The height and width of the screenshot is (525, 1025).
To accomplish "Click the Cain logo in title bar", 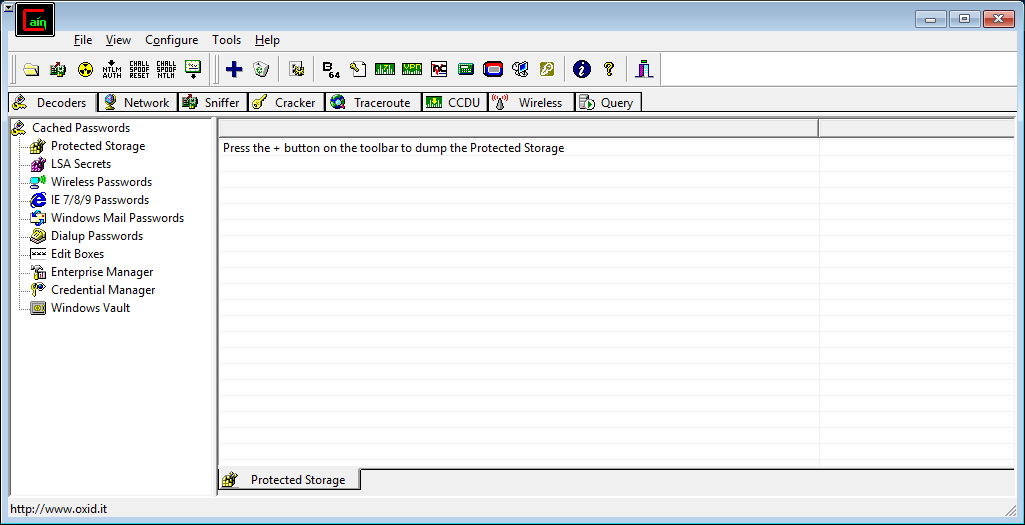I will click(35, 20).
